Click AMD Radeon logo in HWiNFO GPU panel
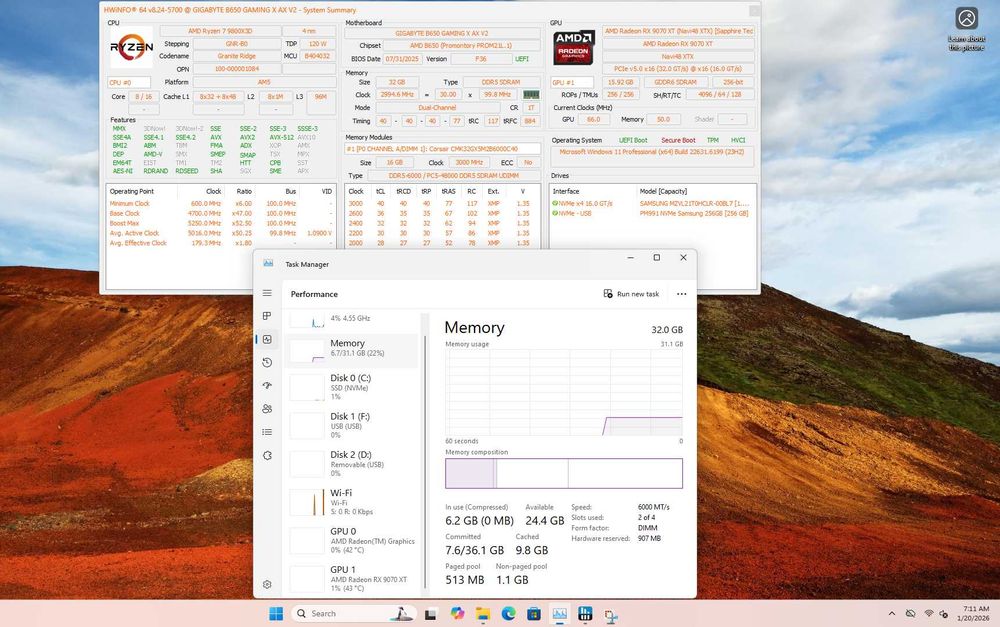 tap(574, 47)
